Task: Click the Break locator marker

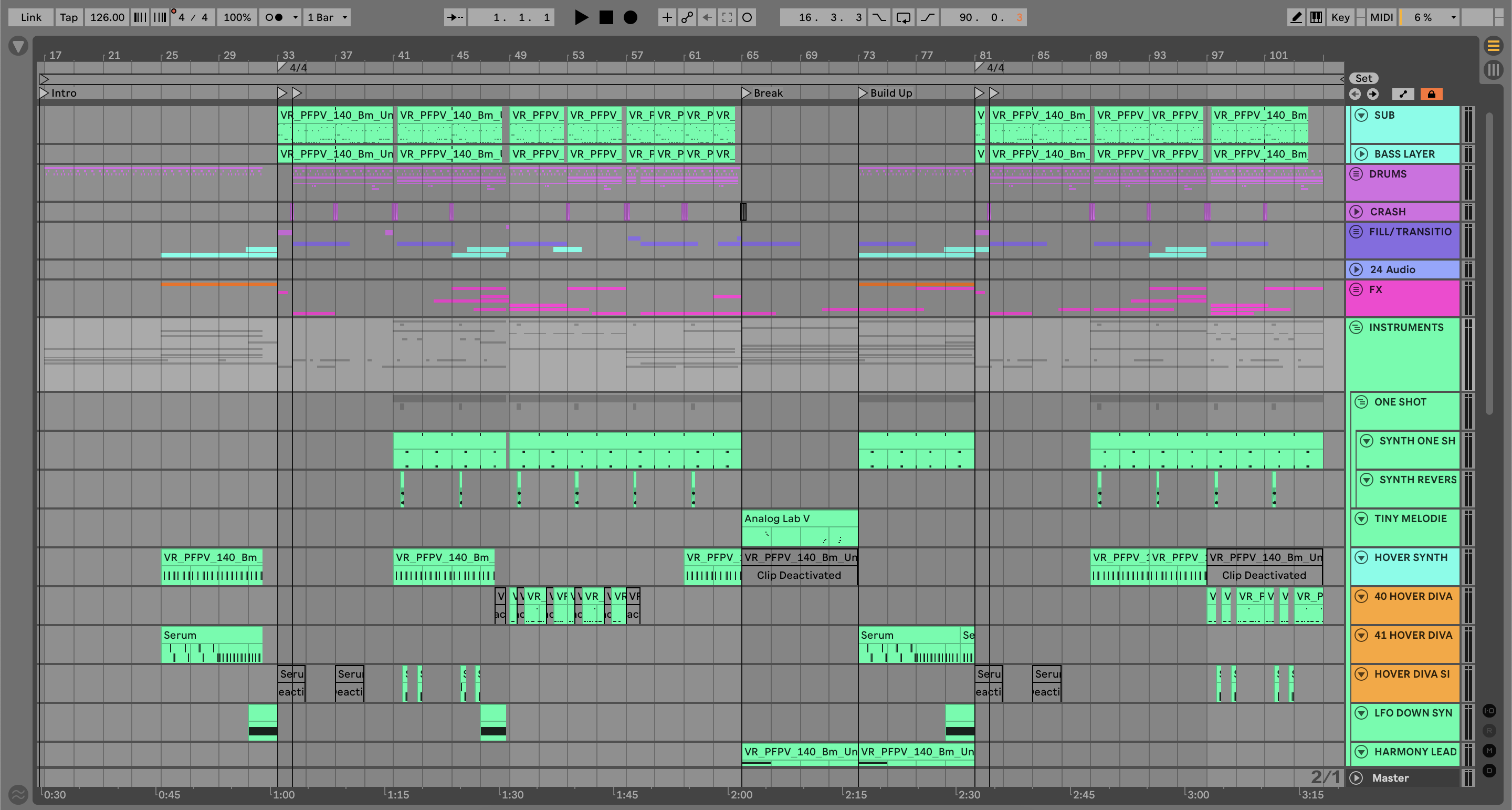Action: pyautogui.click(x=746, y=93)
